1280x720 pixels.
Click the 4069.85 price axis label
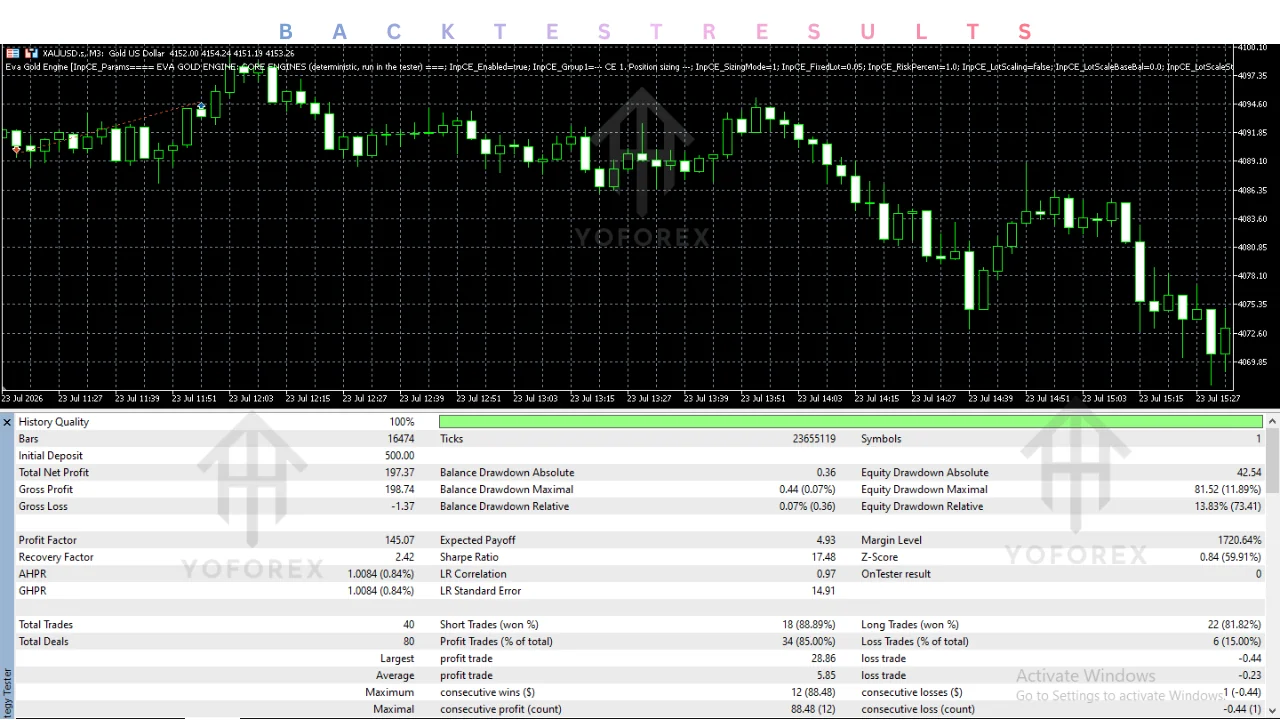click(x=1254, y=362)
